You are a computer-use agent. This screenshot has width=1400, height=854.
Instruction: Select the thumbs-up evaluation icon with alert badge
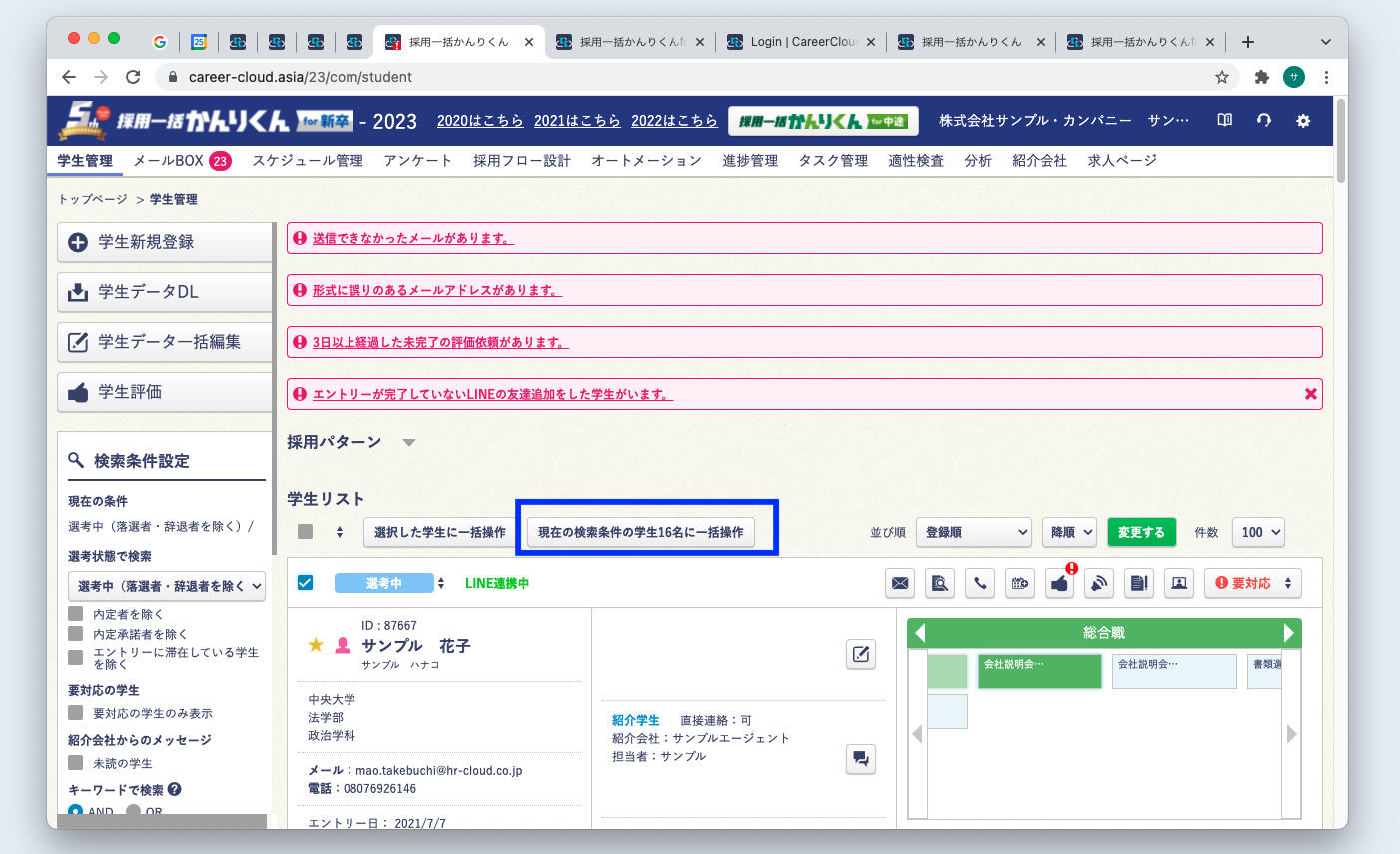(x=1059, y=583)
